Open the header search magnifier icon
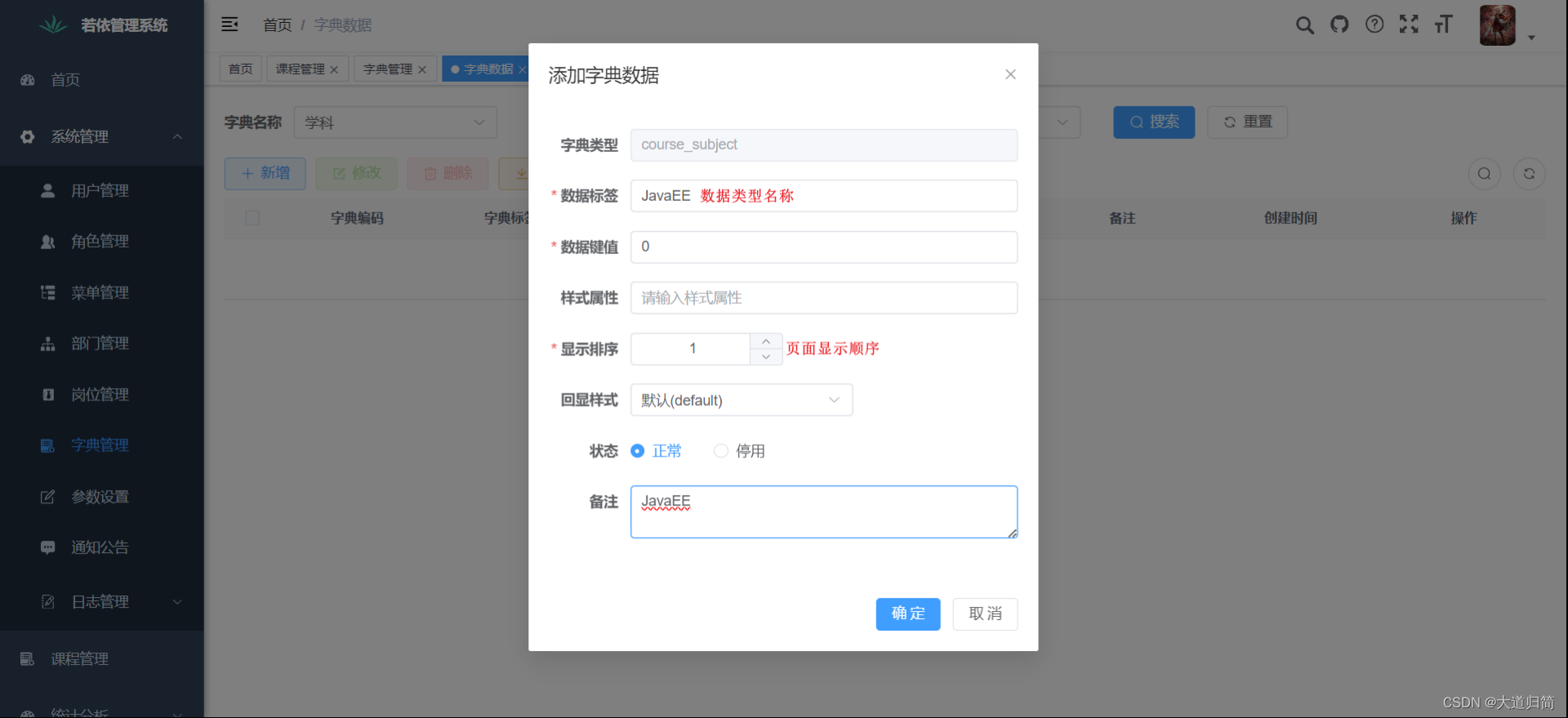The image size is (1568, 718). [1305, 25]
